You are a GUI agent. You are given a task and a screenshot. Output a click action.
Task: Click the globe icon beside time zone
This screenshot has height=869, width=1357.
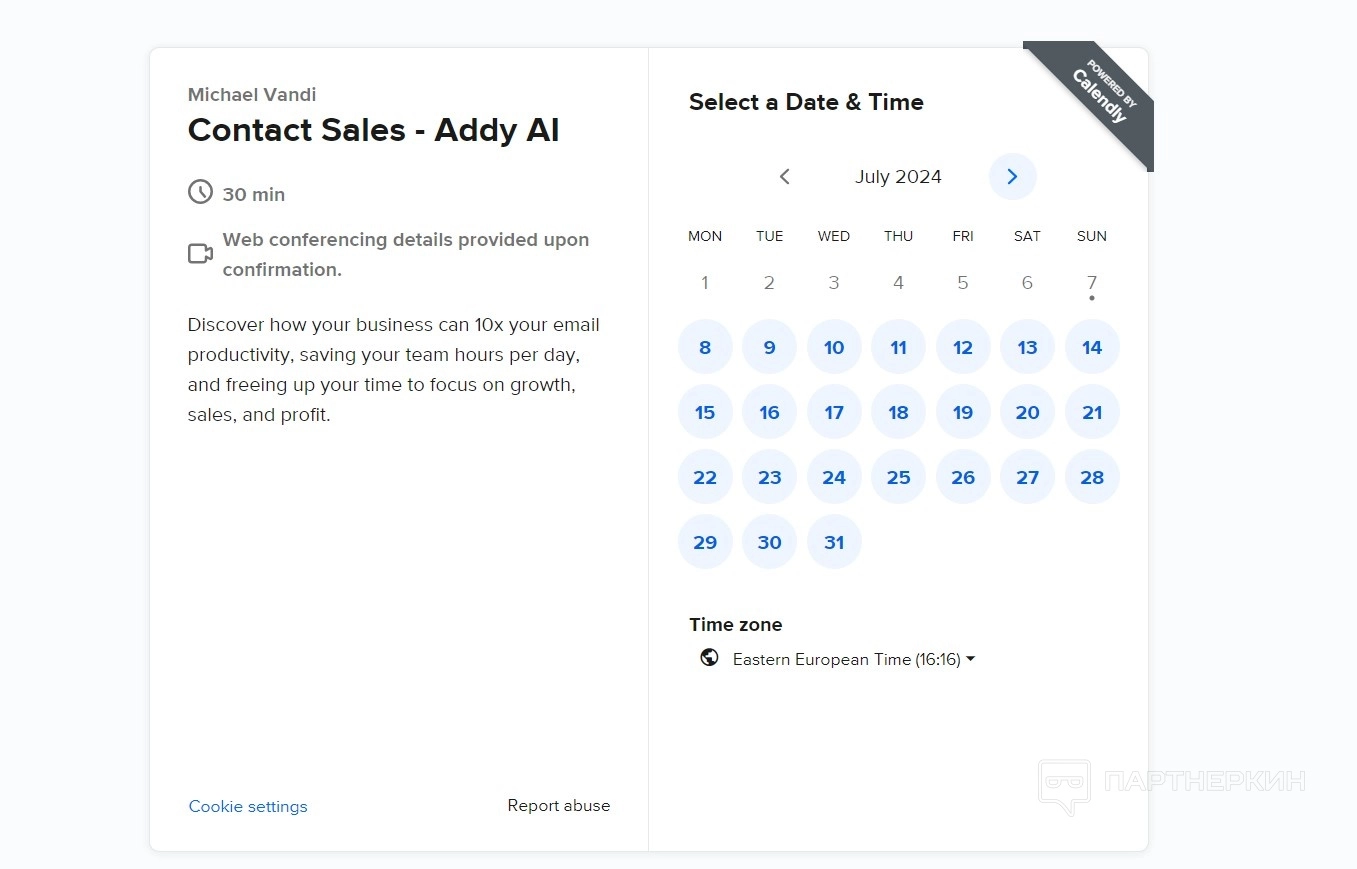[709, 658]
